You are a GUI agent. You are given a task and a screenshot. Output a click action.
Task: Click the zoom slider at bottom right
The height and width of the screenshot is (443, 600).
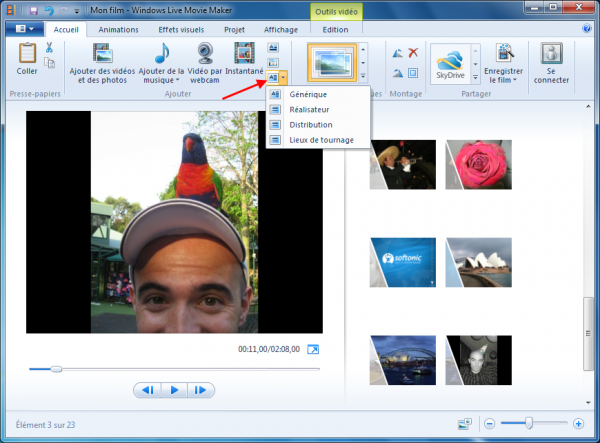529,423
